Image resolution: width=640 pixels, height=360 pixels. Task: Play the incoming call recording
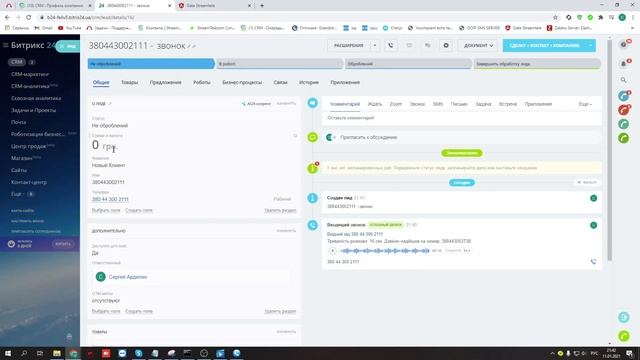coord(332,251)
